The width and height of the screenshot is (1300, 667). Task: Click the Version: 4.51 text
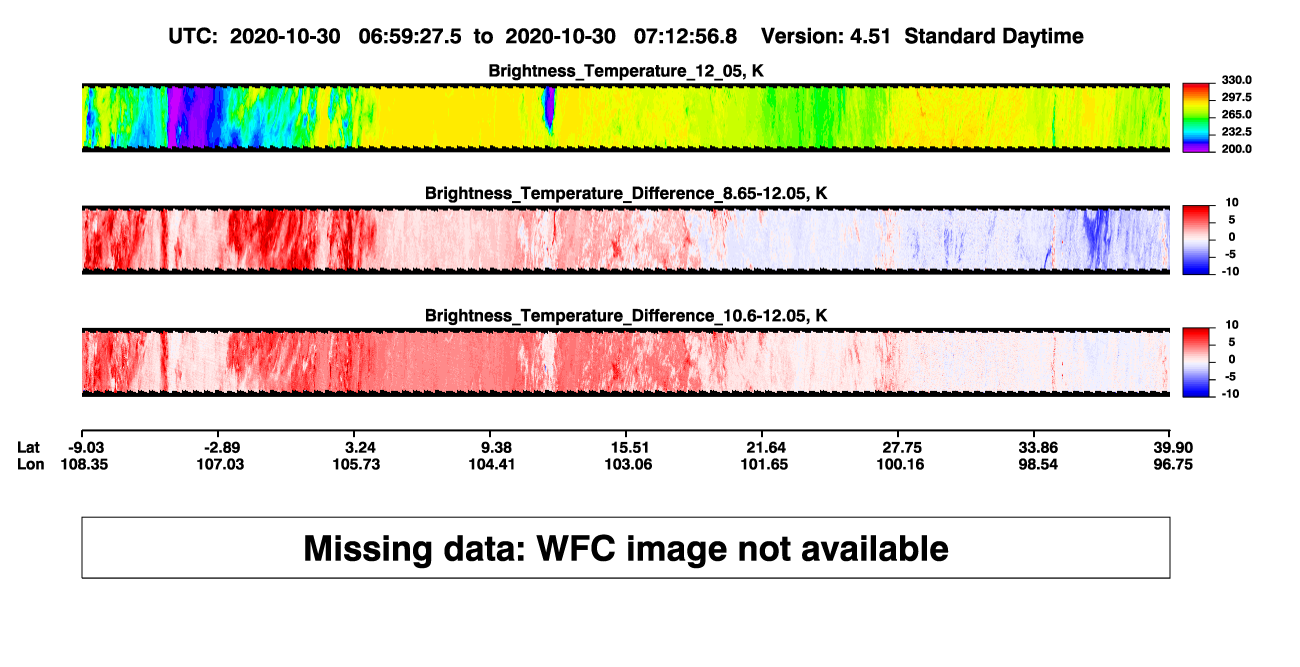point(826,36)
